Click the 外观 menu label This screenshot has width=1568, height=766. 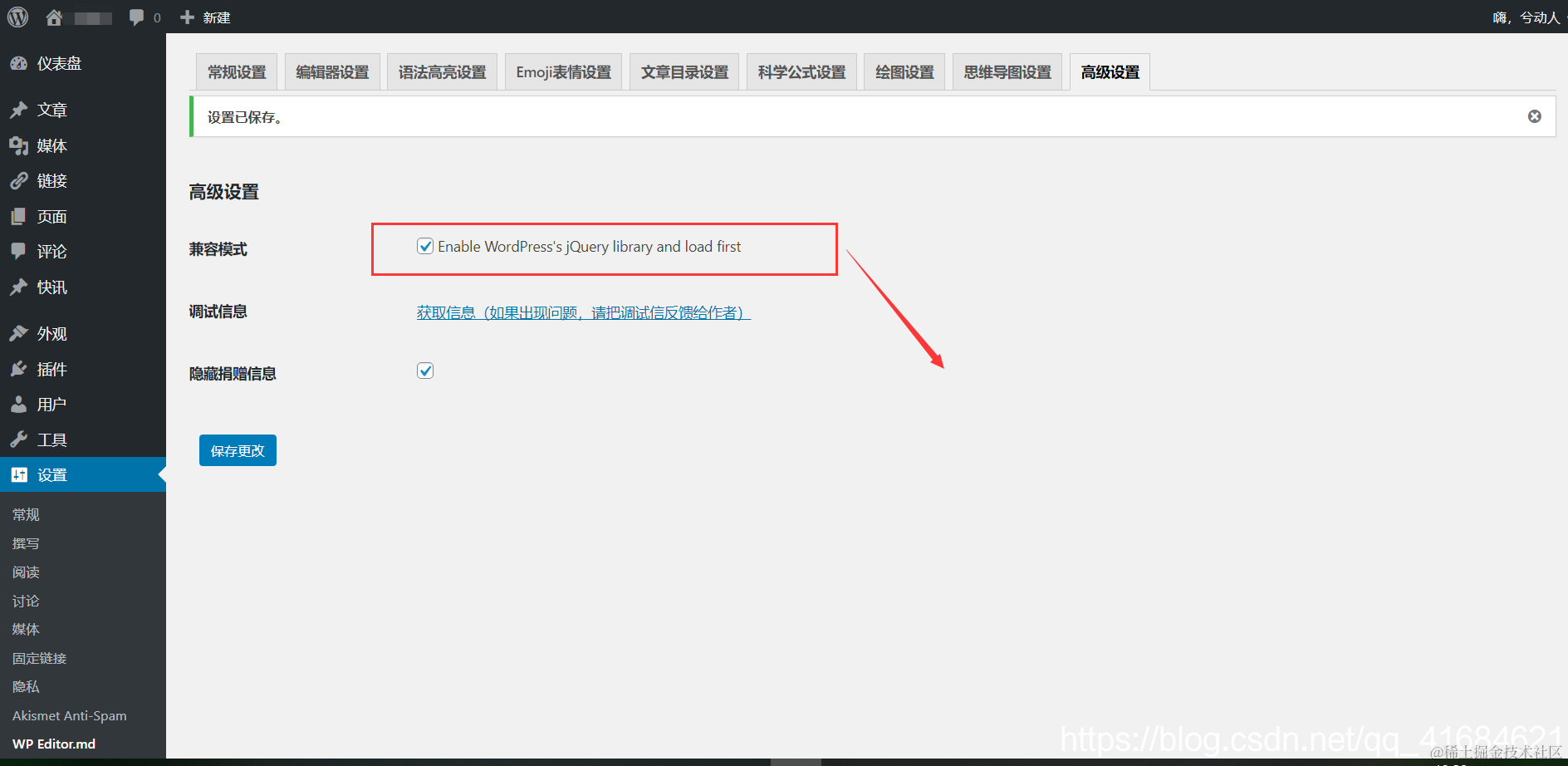(x=51, y=334)
